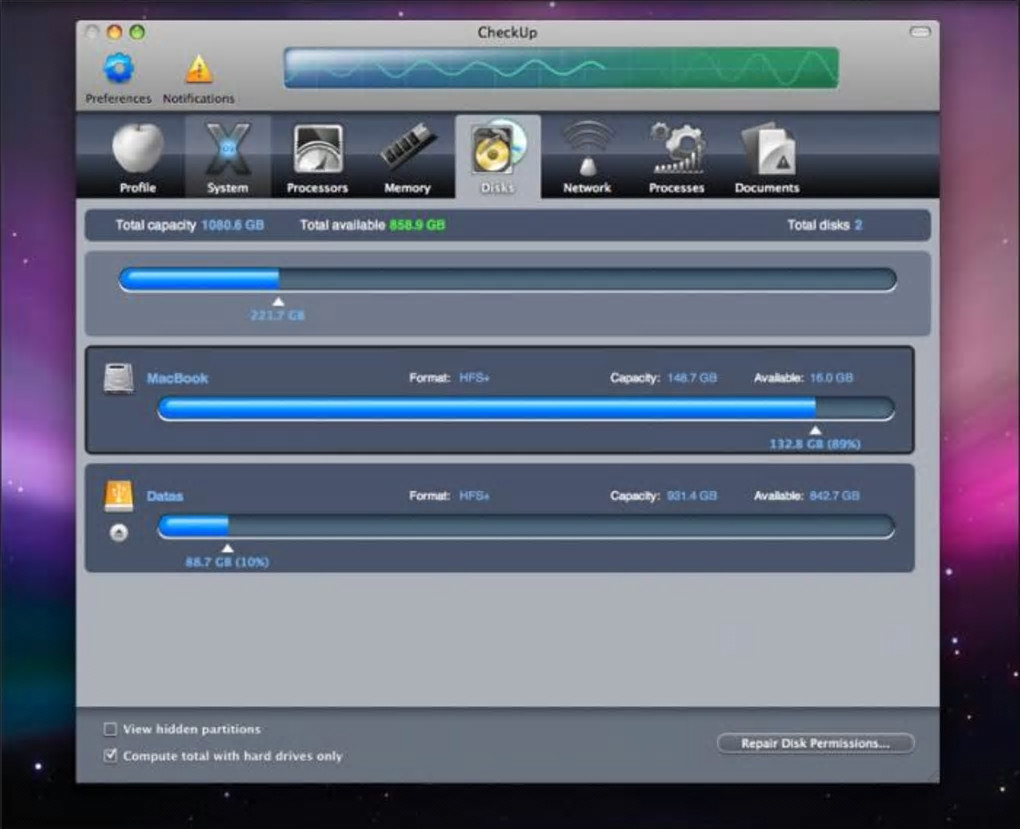Open the Processors panel icon
Image resolution: width=1020 pixels, height=829 pixels.
[x=317, y=150]
